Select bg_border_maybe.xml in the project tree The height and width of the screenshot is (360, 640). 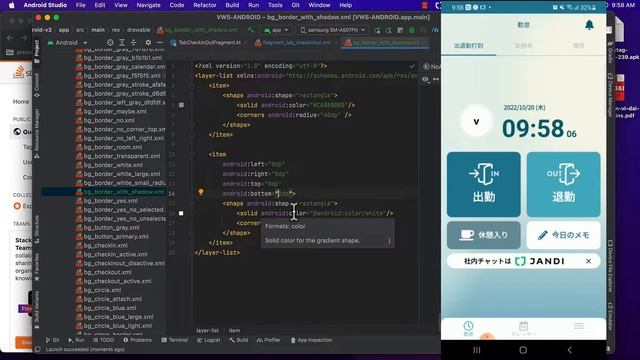tap(111, 111)
